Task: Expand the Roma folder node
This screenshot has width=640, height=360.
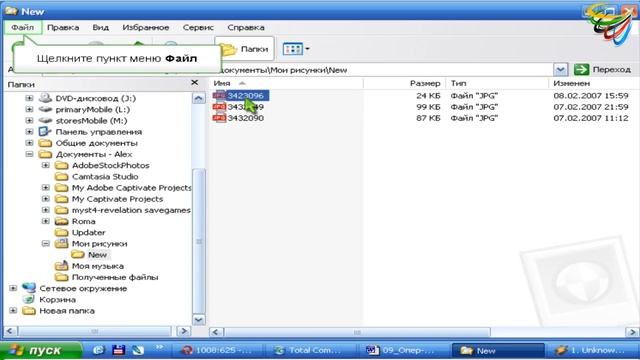Action: (x=45, y=221)
